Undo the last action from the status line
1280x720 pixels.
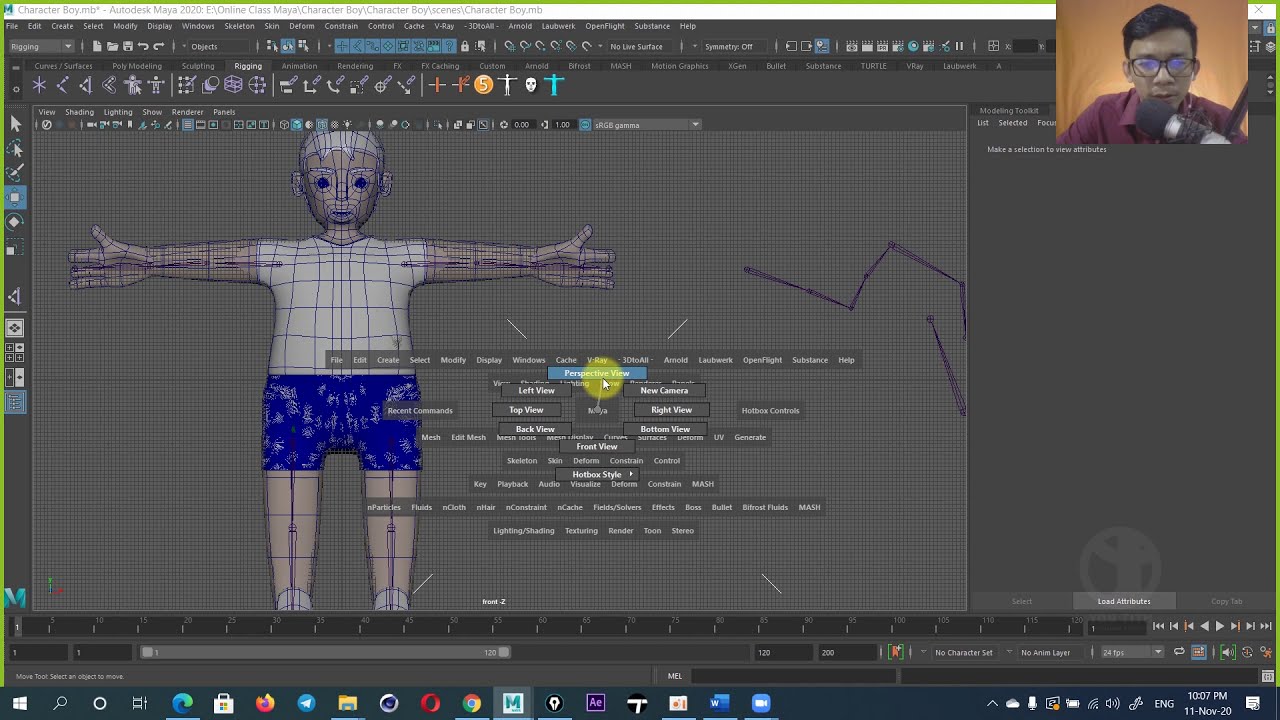click(x=143, y=46)
